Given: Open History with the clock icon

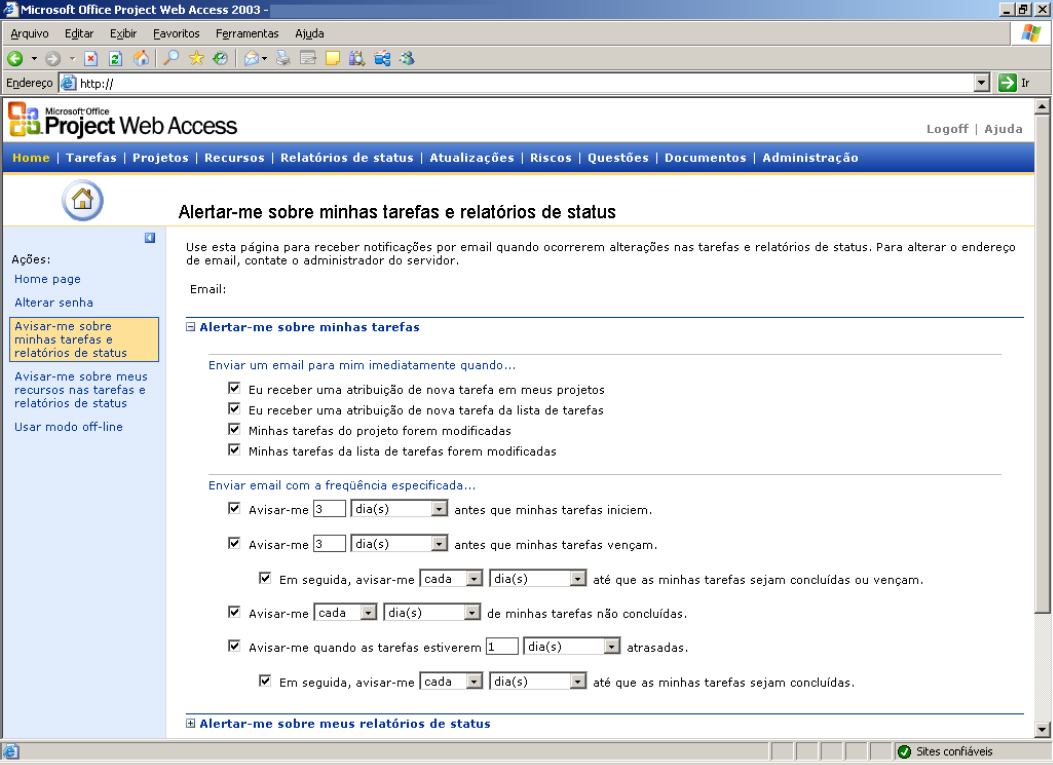Looking at the screenshot, I should click(x=220, y=58).
